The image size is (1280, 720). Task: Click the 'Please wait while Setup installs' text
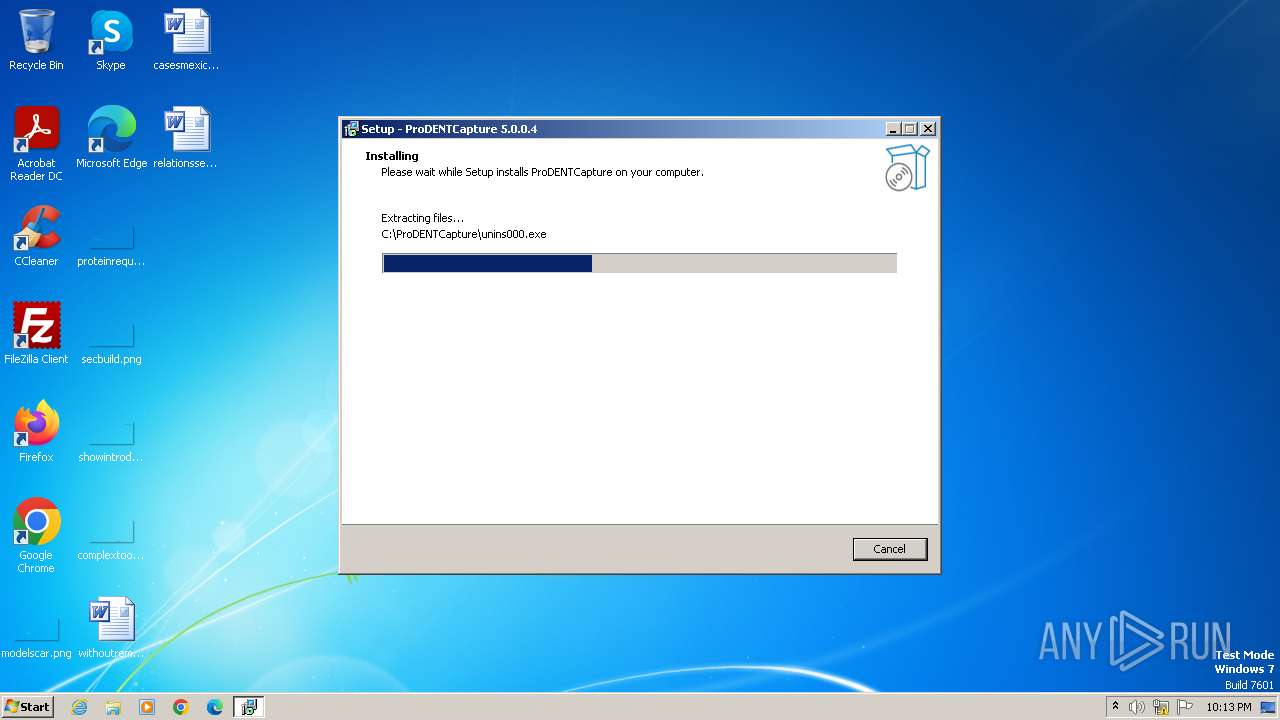pos(542,172)
